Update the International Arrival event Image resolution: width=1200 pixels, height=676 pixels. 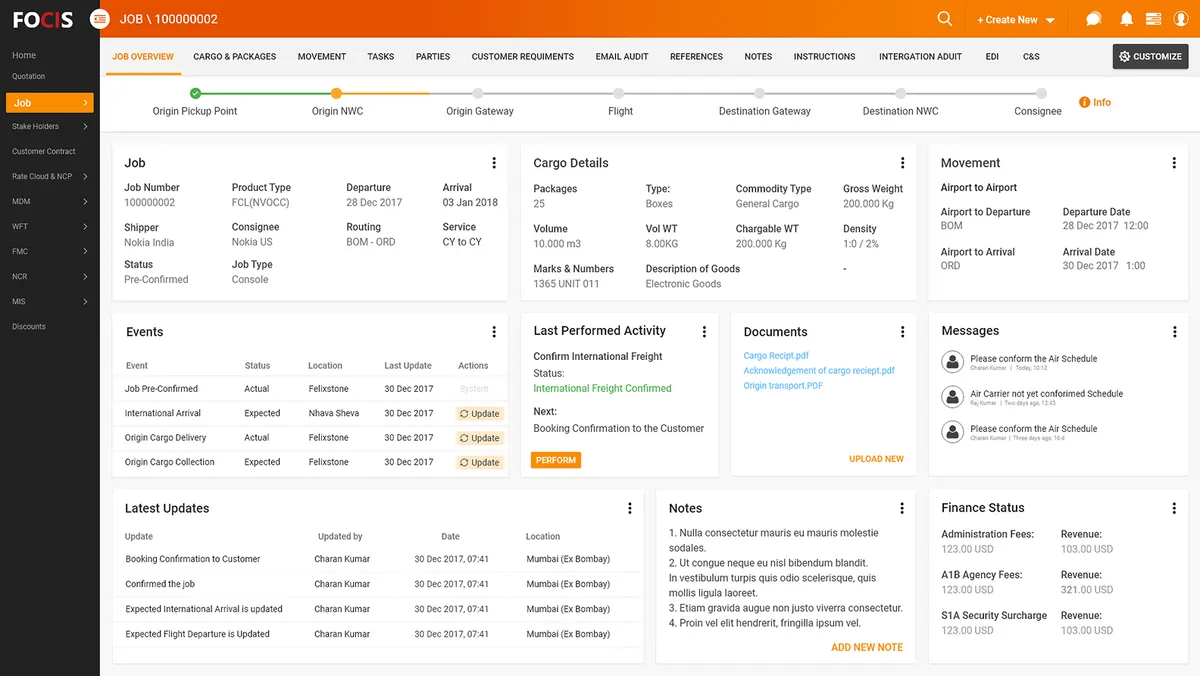(x=480, y=413)
